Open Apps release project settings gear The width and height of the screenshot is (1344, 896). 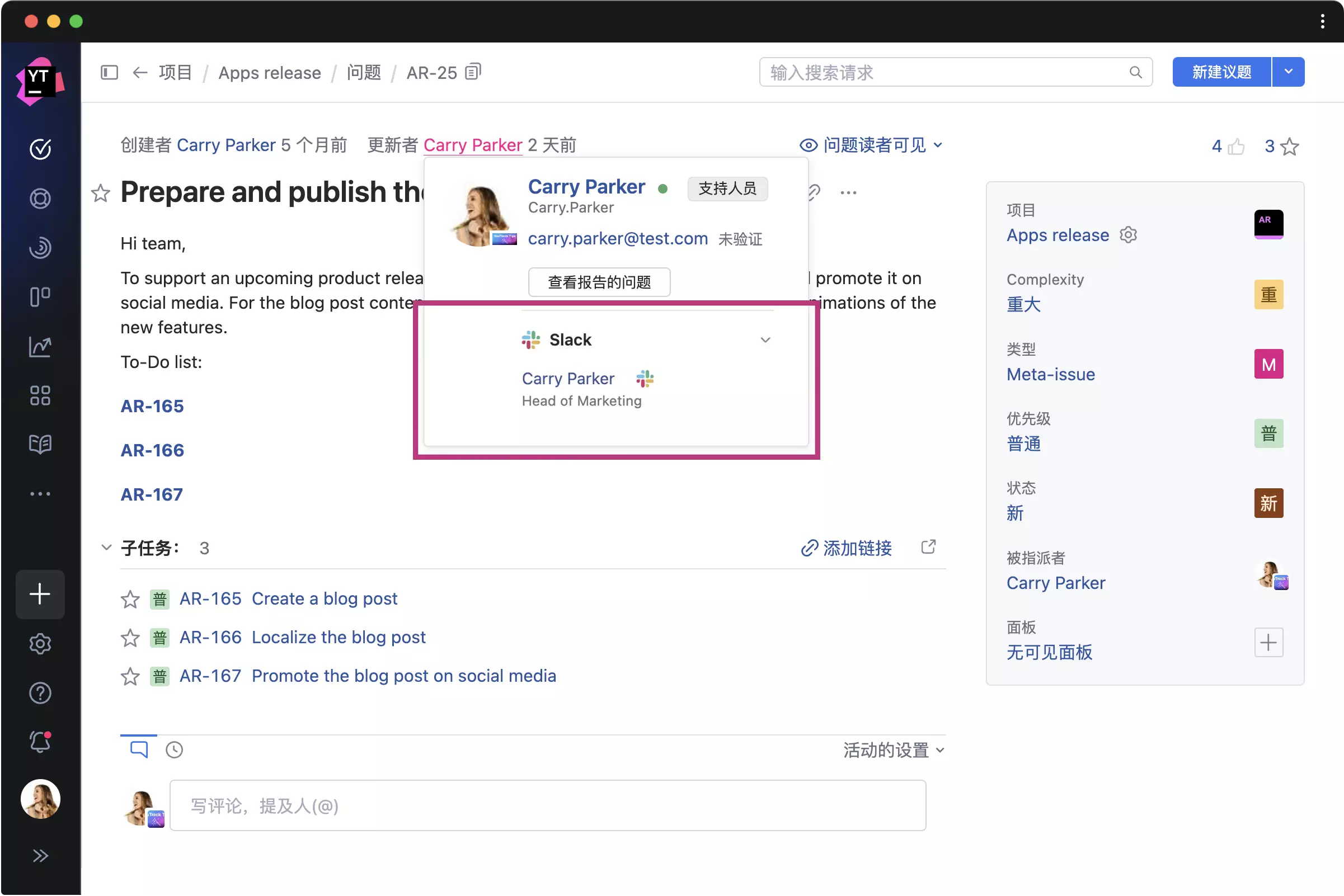tap(1128, 235)
